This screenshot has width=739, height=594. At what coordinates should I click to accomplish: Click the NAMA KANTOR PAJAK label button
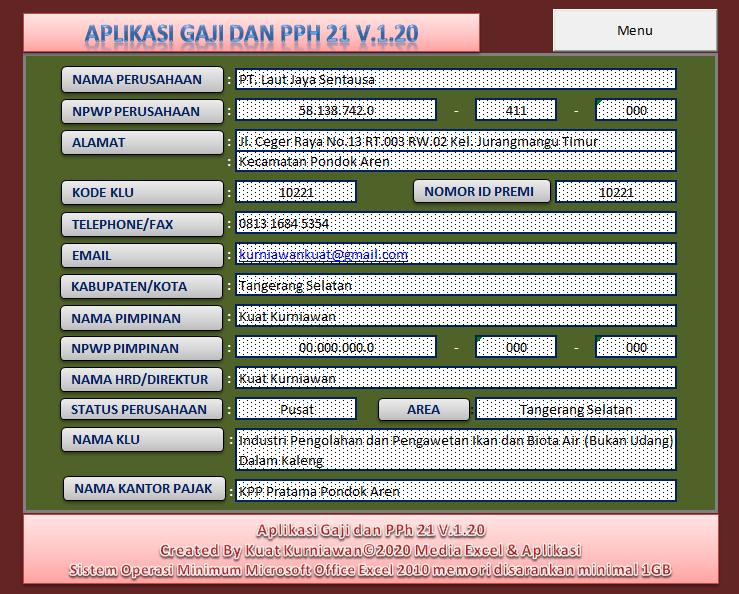[144, 488]
